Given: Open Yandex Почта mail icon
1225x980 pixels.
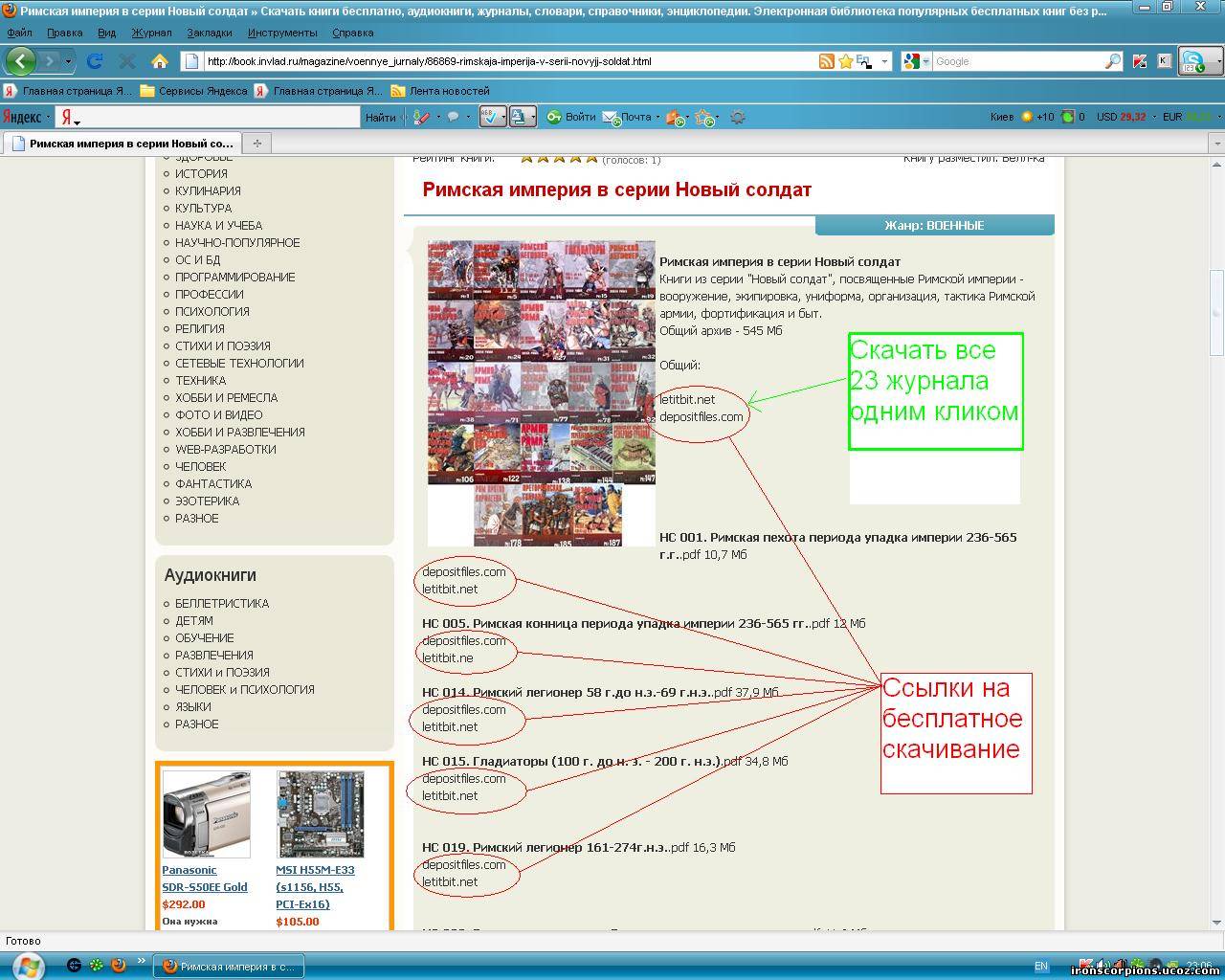Looking at the screenshot, I should pyautogui.click(x=610, y=117).
